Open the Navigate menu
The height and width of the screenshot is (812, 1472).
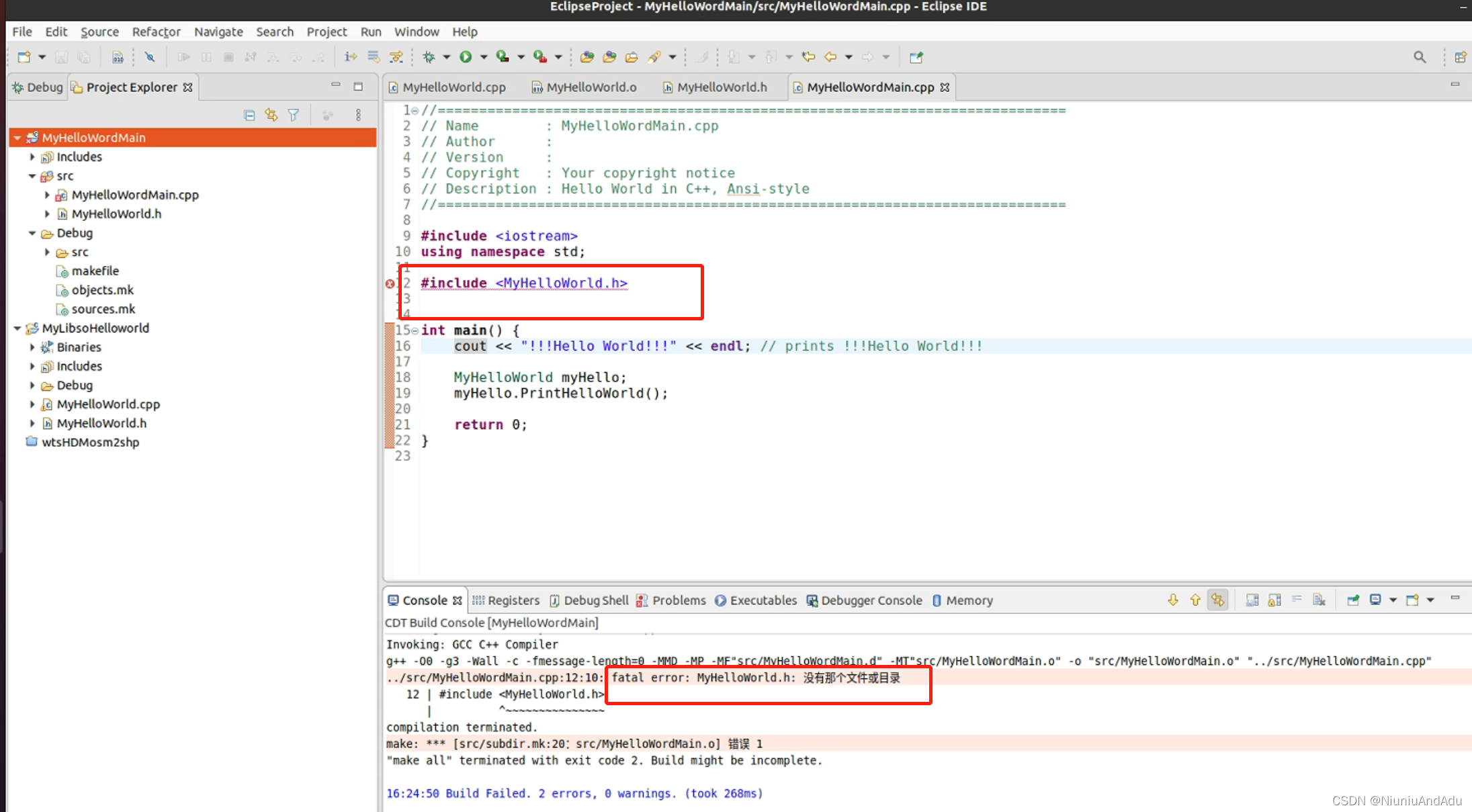[218, 32]
